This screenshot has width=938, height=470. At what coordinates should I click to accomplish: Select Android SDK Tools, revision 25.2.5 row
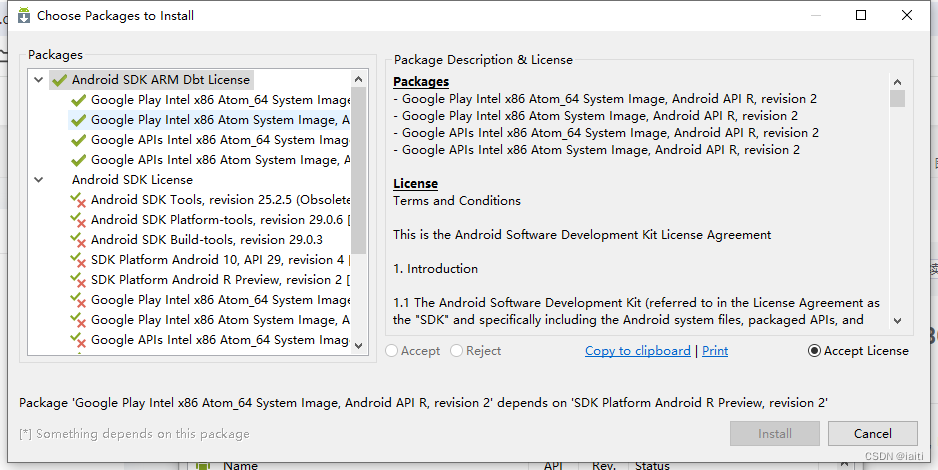(220, 200)
